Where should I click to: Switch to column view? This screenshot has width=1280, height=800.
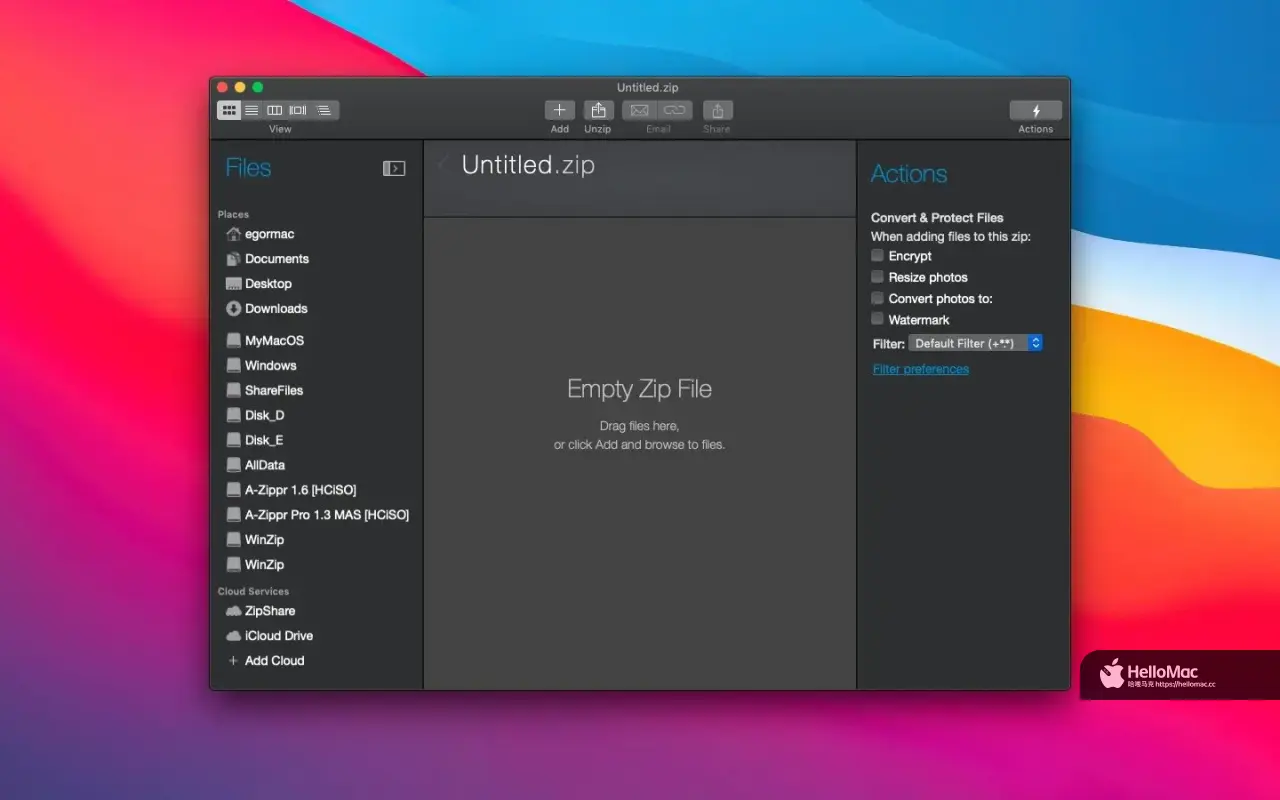tap(274, 110)
